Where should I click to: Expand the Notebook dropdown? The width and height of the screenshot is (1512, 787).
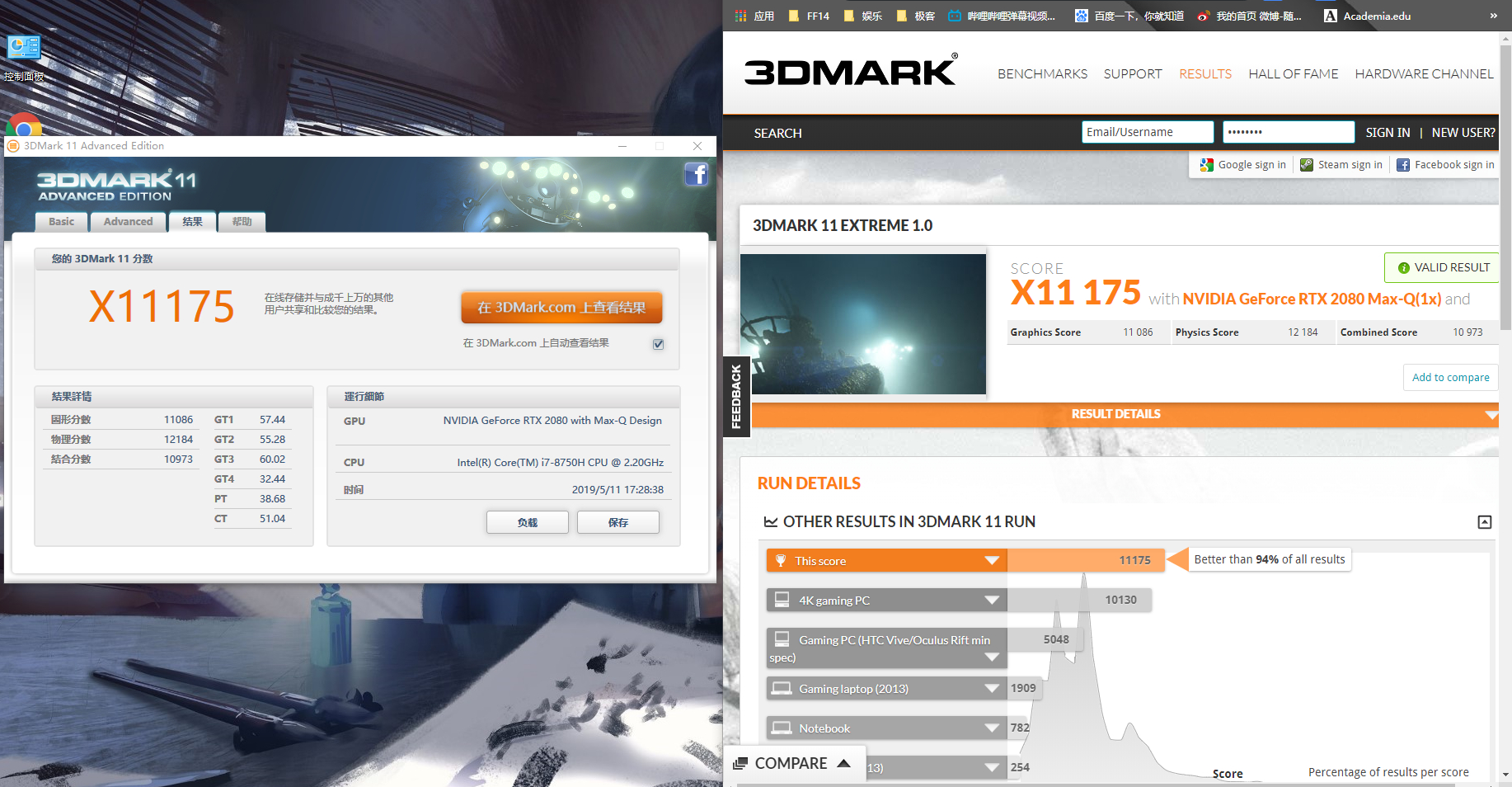click(x=992, y=728)
